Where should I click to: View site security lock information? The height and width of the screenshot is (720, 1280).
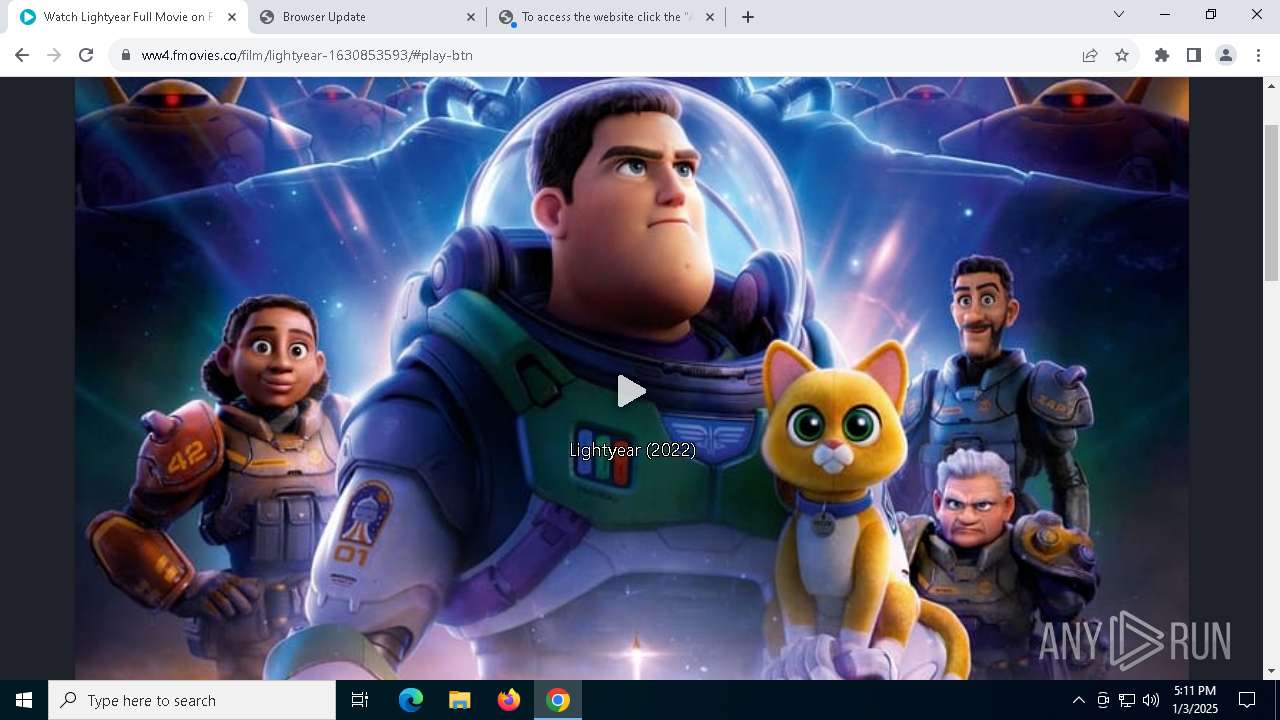pos(126,55)
